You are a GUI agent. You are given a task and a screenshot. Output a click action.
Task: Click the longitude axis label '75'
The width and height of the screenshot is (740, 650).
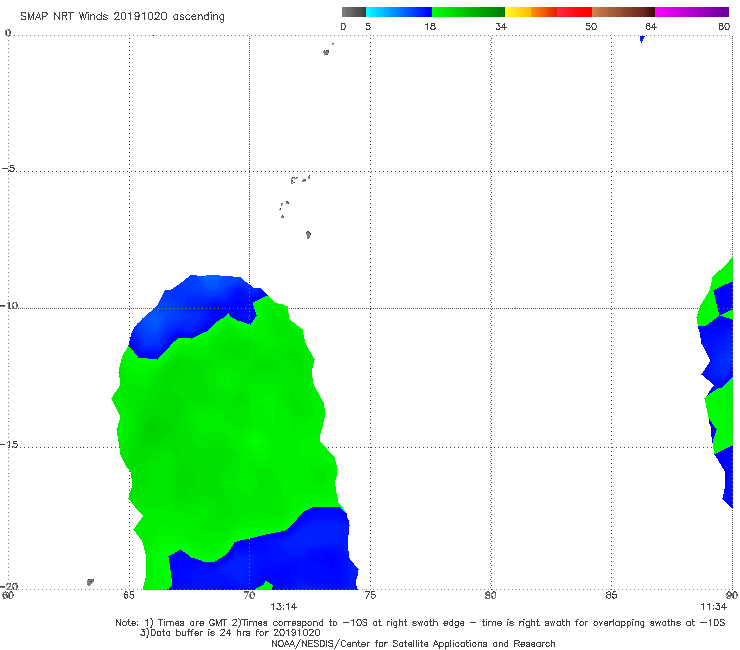pyautogui.click(x=370, y=595)
